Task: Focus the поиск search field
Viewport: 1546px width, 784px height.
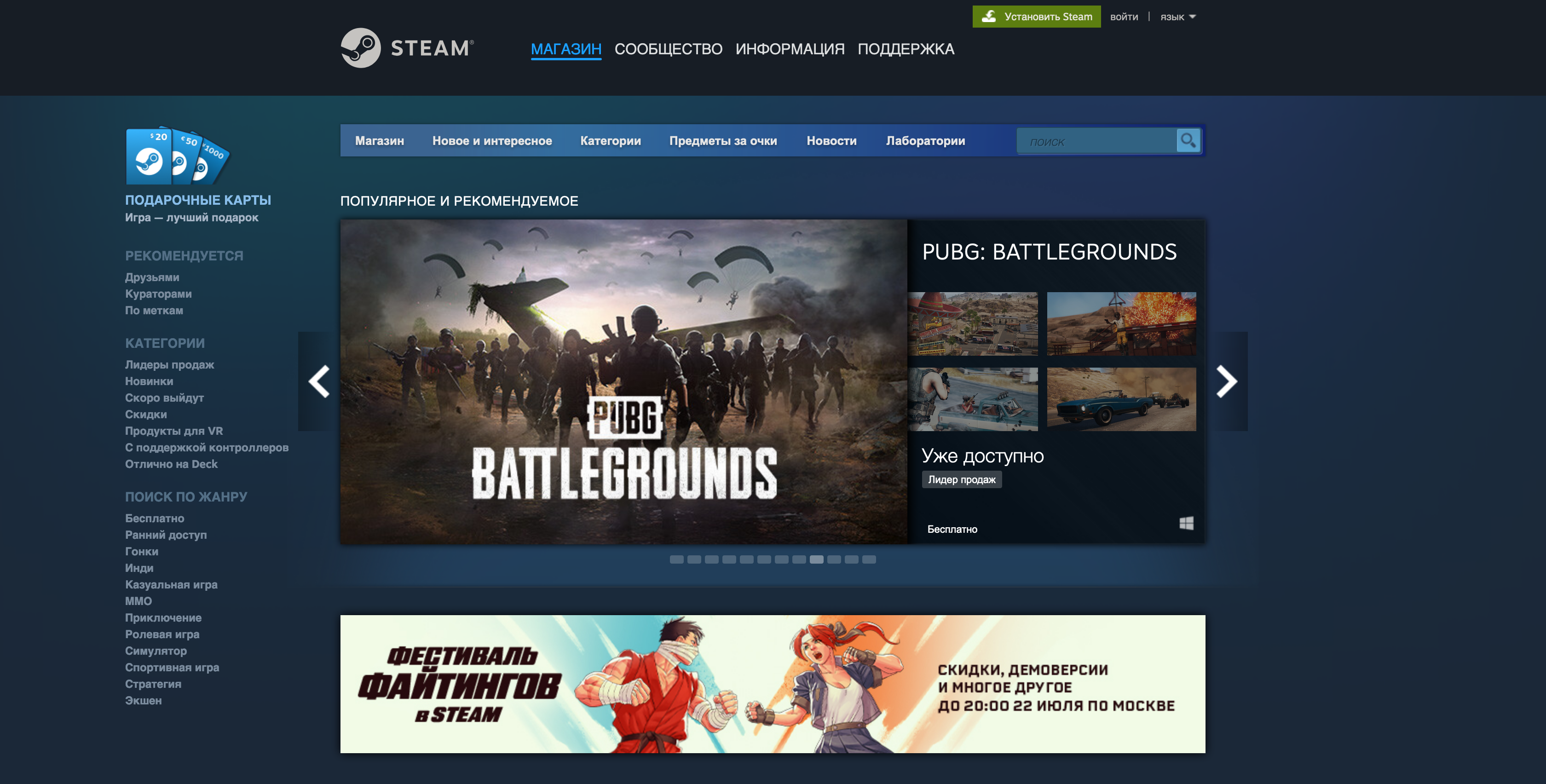Action: tap(1096, 141)
